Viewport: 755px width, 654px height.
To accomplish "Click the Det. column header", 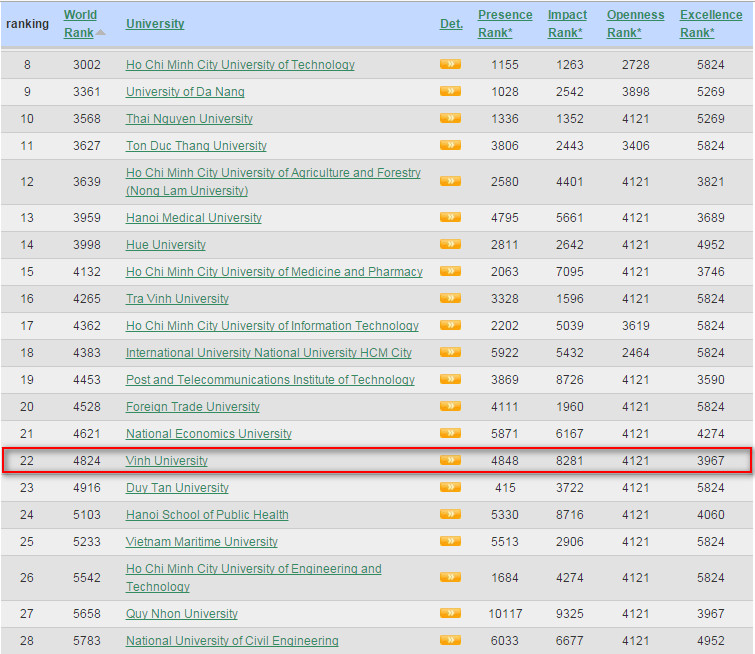I will coord(451,24).
